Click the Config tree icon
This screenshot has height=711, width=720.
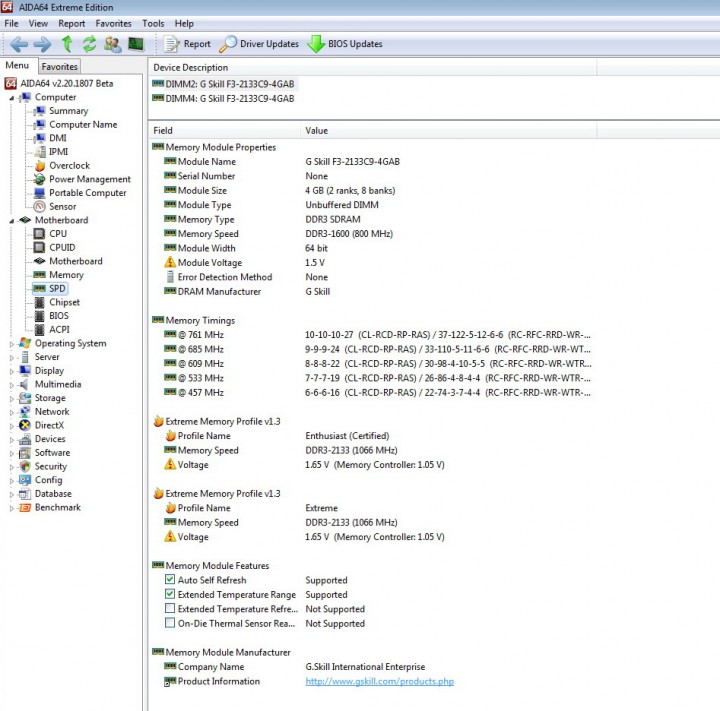pos(25,480)
